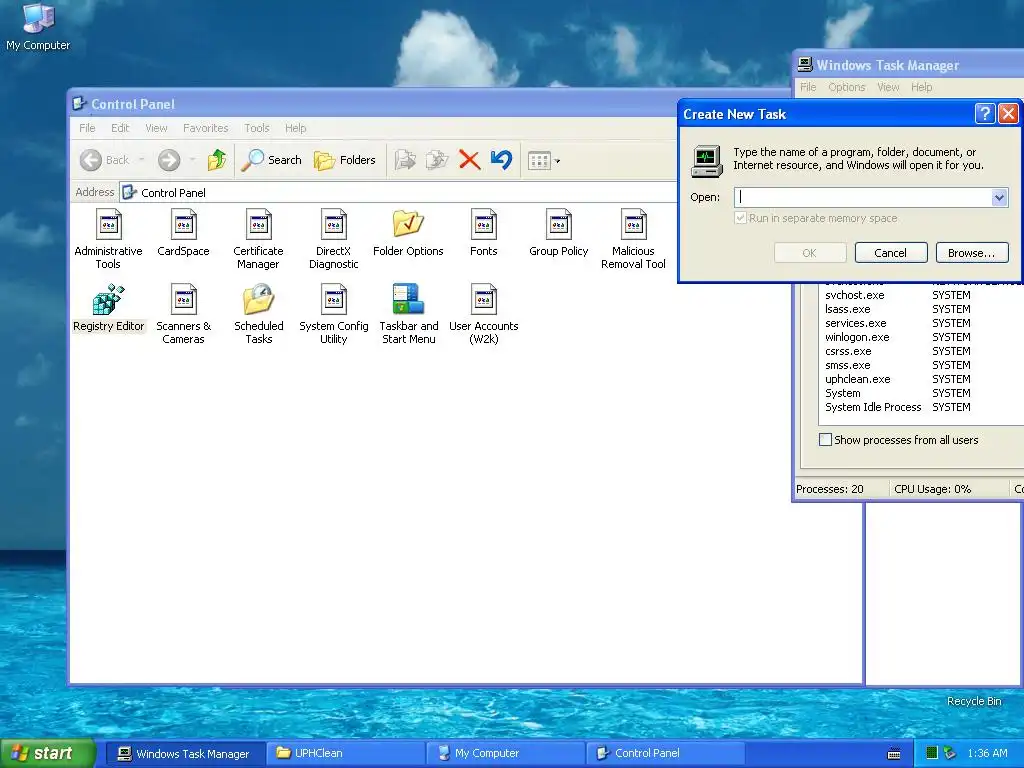Click the Task Manager CPU tray icon
The height and width of the screenshot is (768, 1024).
tap(932, 753)
